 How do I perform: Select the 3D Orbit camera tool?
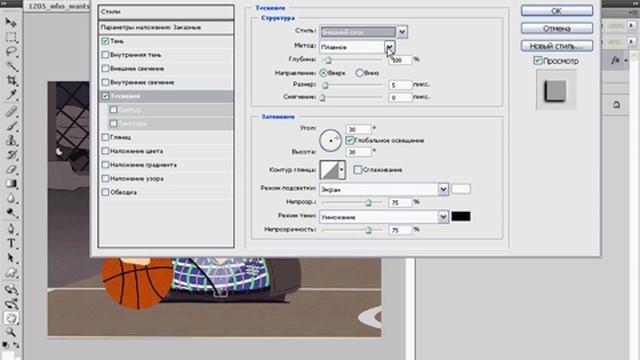(11, 304)
